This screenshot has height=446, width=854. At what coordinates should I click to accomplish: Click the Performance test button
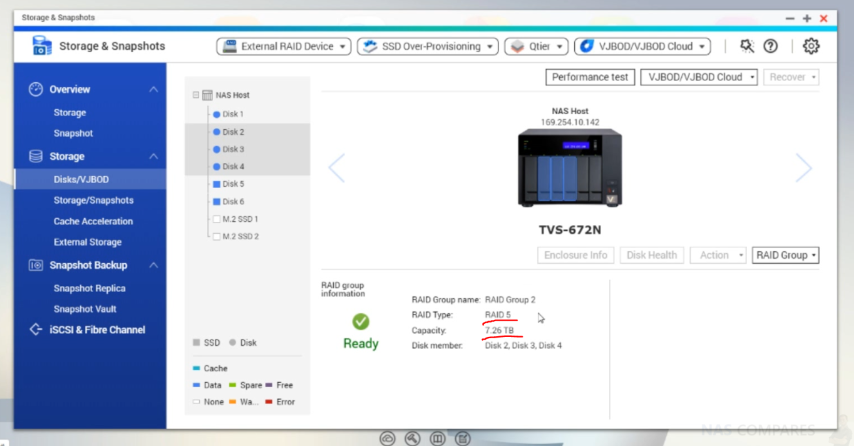pos(590,77)
